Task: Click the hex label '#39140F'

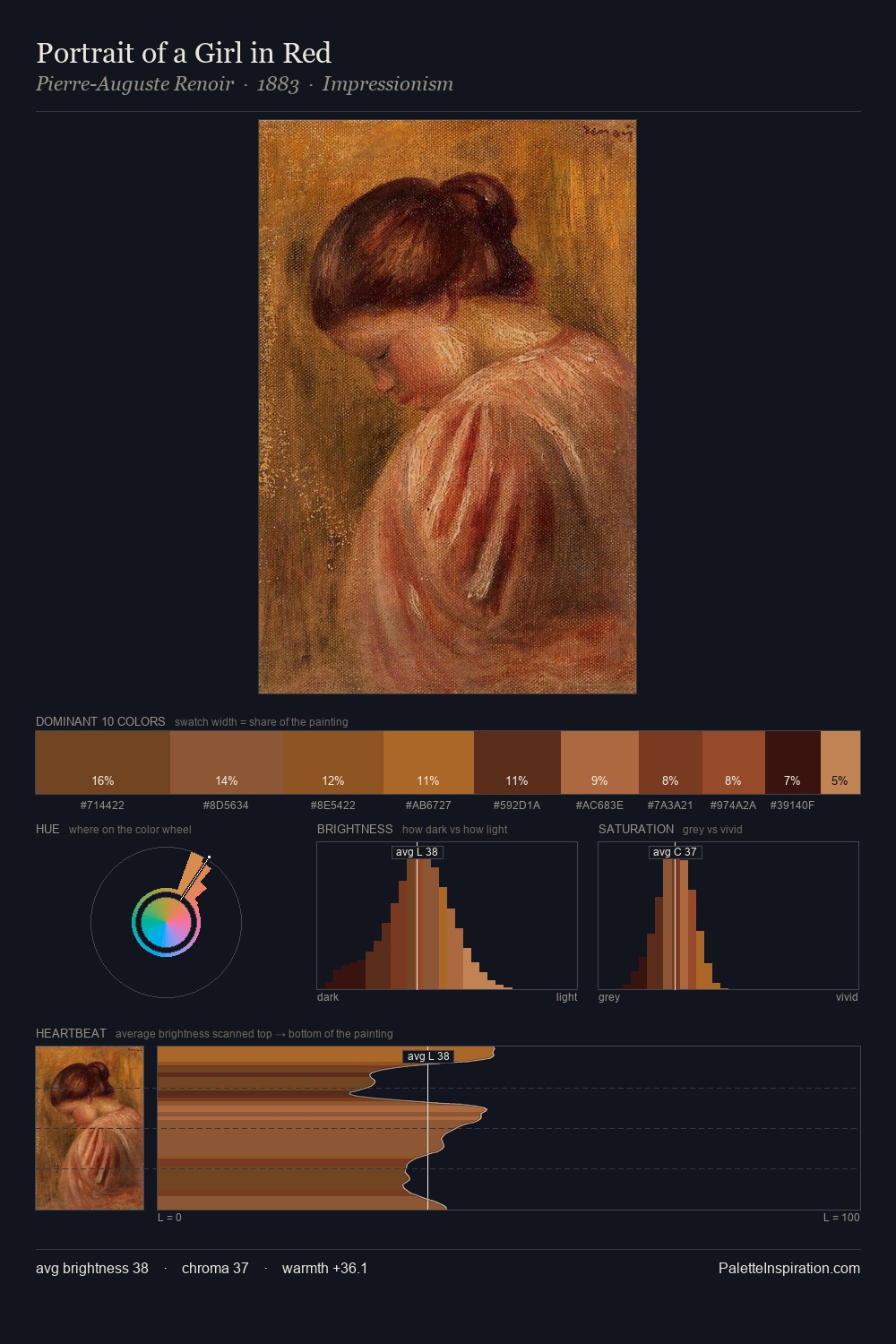Action: pyautogui.click(x=792, y=806)
